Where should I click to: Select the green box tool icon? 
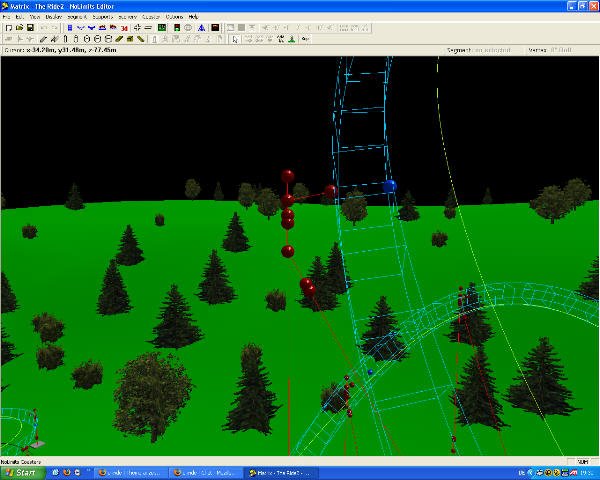point(130,39)
